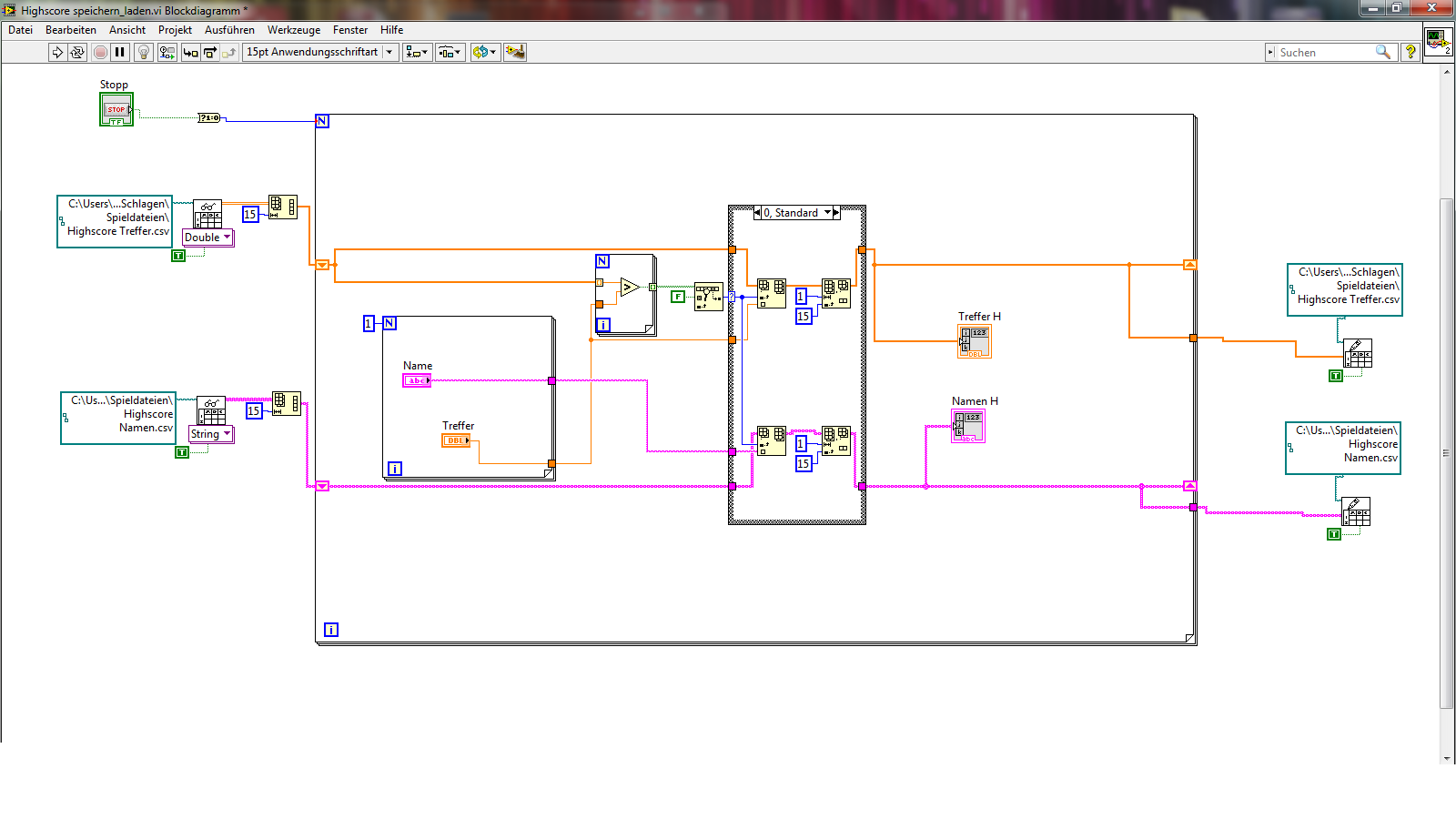Open the Datei menu

pyautogui.click(x=20, y=30)
